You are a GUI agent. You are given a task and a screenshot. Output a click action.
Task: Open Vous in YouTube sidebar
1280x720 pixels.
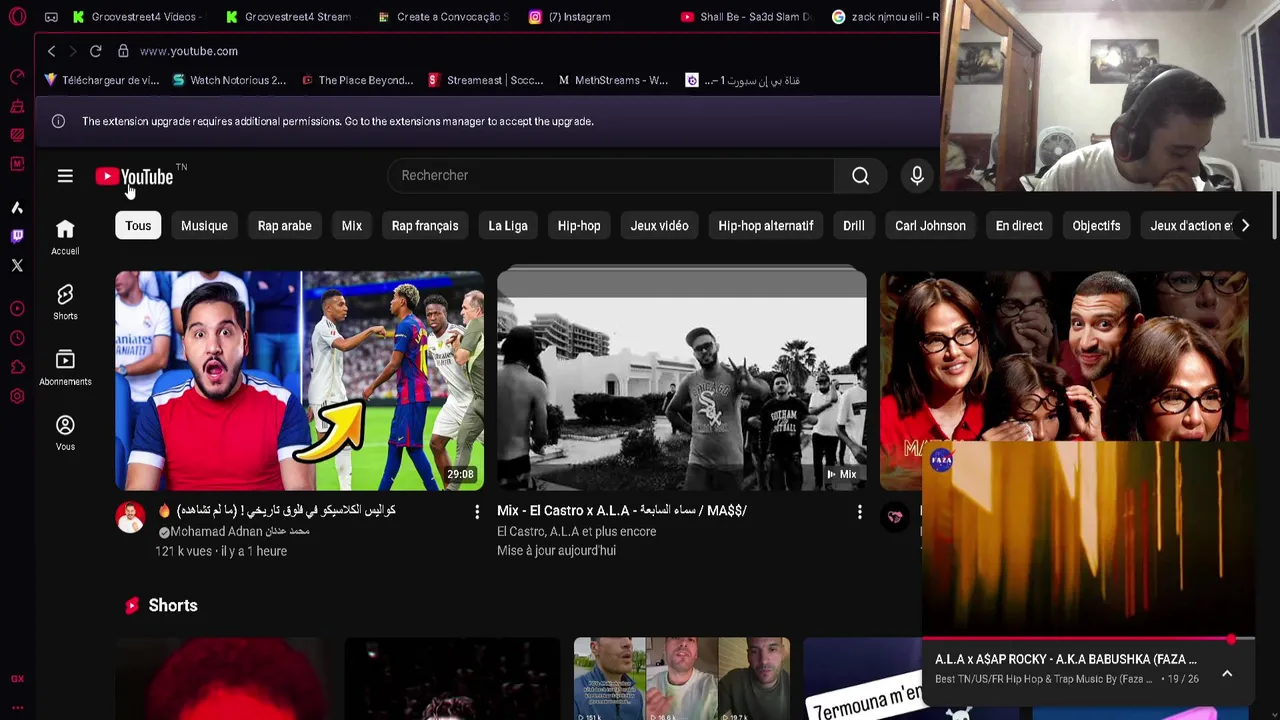pyautogui.click(x=65, y=432)
